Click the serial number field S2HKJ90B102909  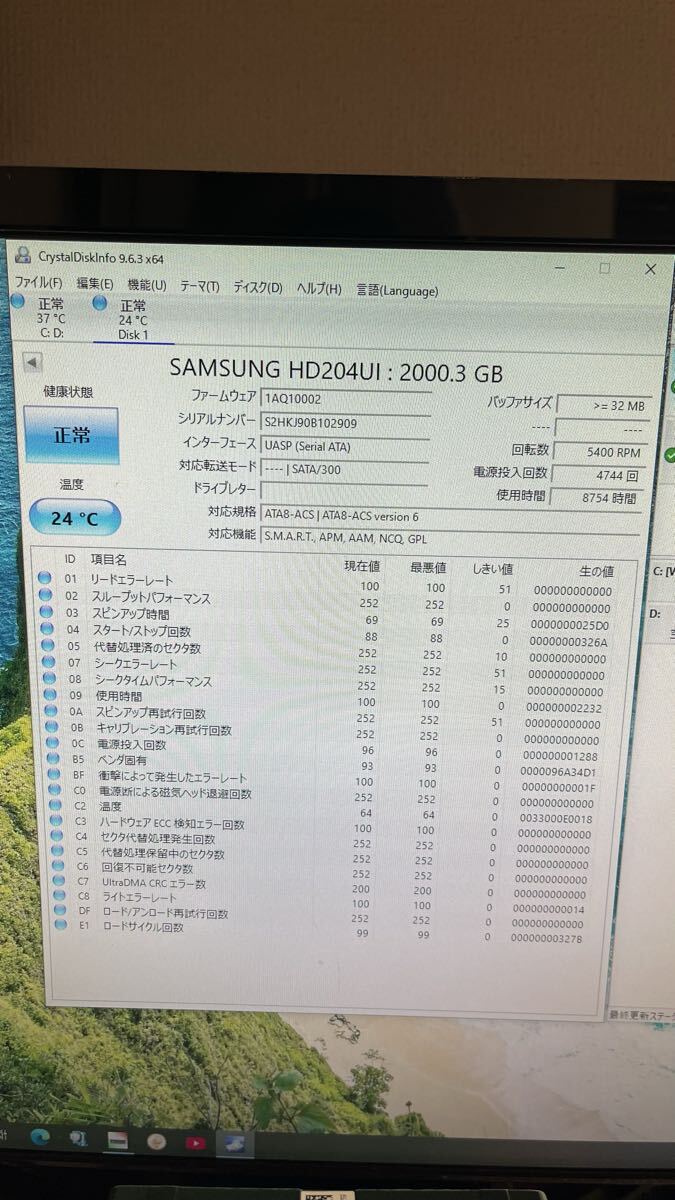346,423
